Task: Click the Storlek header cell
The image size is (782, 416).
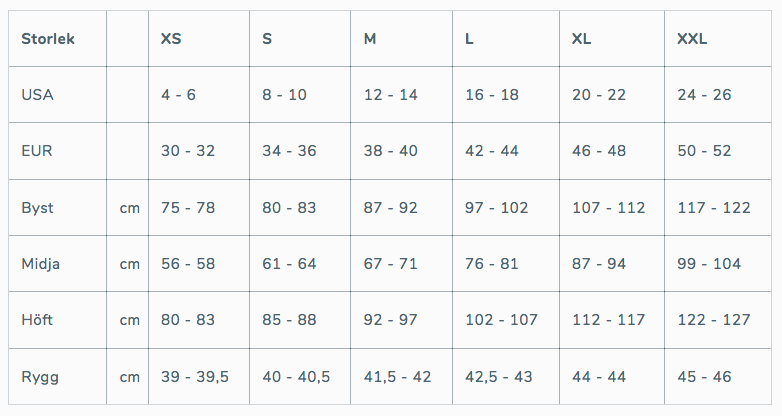Action: [57, 38]
